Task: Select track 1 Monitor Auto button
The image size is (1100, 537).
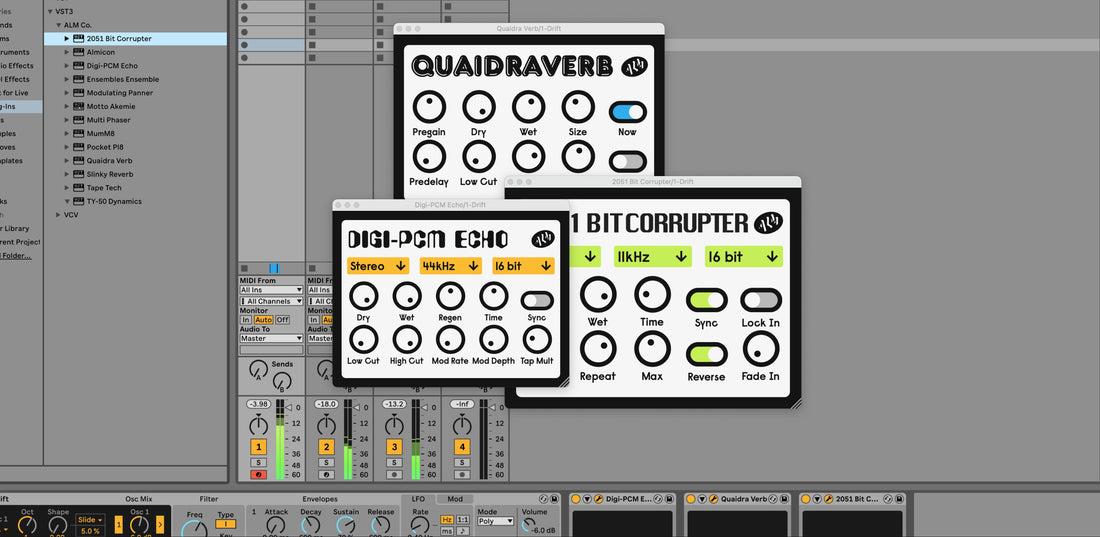Action: [263, 319]
